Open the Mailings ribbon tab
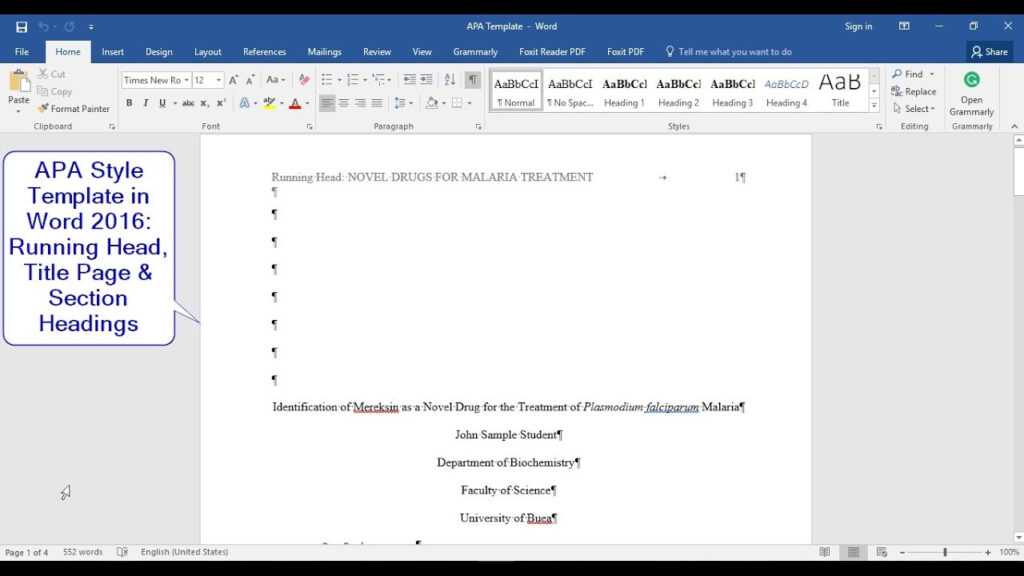Screen dimensions: 1024x576 click(325, 51)
